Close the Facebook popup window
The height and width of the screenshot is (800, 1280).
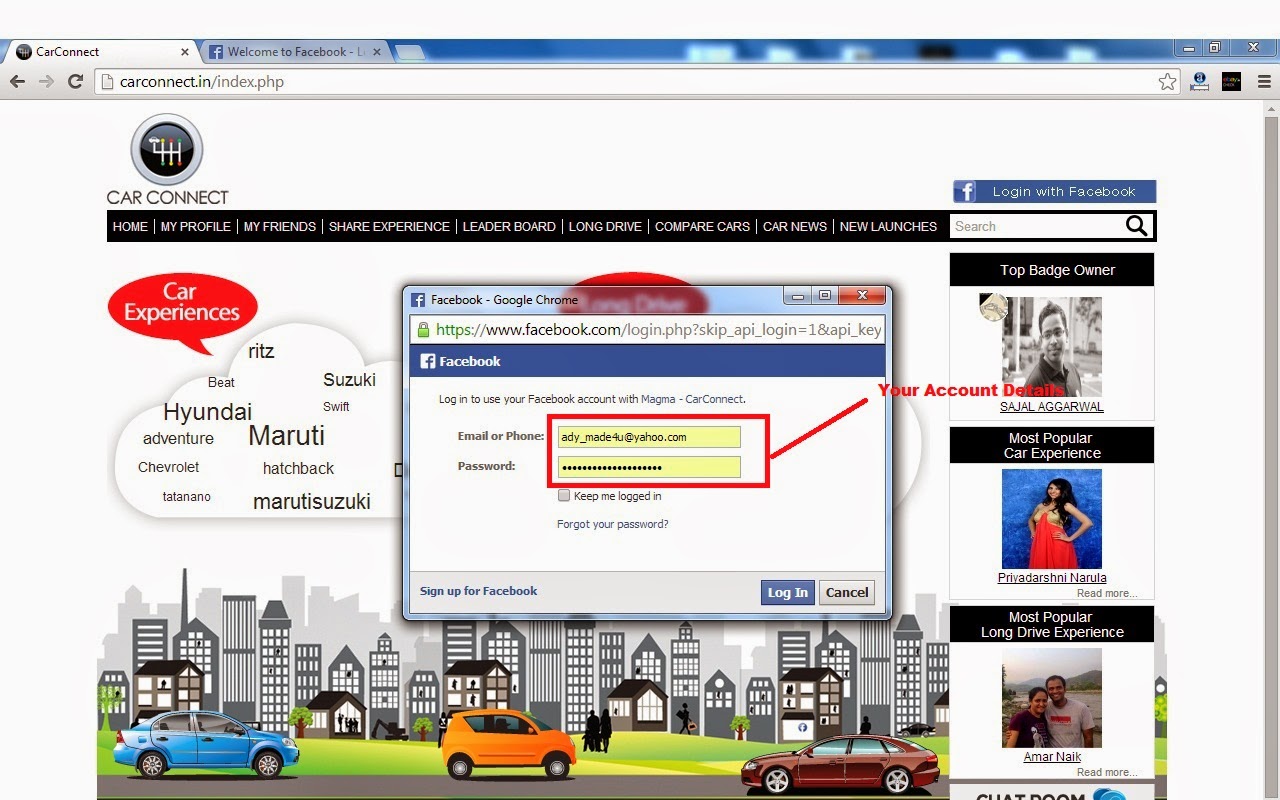click(x=862, y=296)
